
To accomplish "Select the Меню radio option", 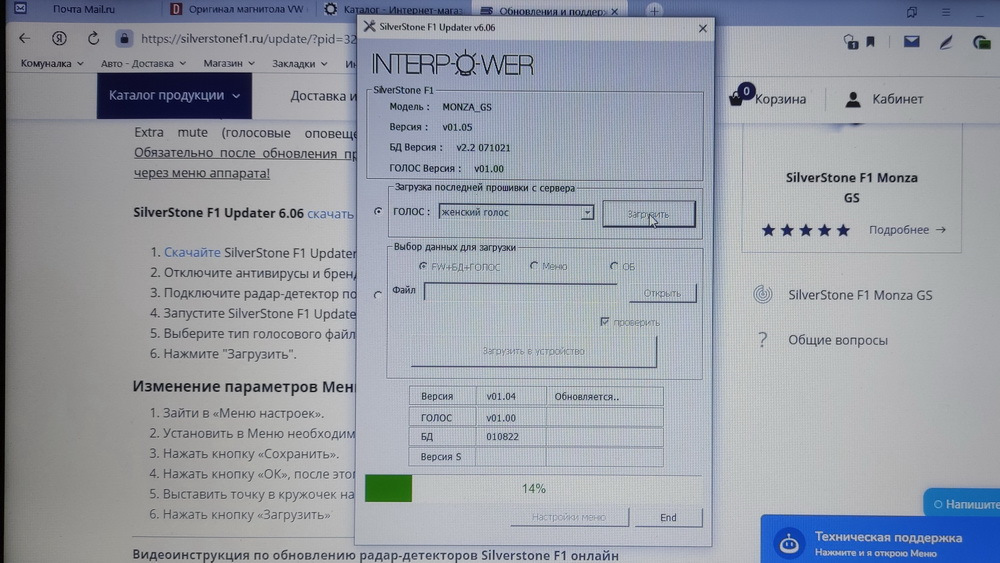I will pos(534,265).
